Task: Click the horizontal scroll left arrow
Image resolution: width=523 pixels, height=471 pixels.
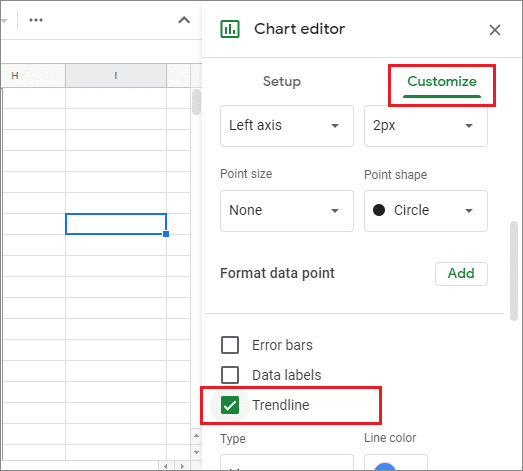Action: 165,466
